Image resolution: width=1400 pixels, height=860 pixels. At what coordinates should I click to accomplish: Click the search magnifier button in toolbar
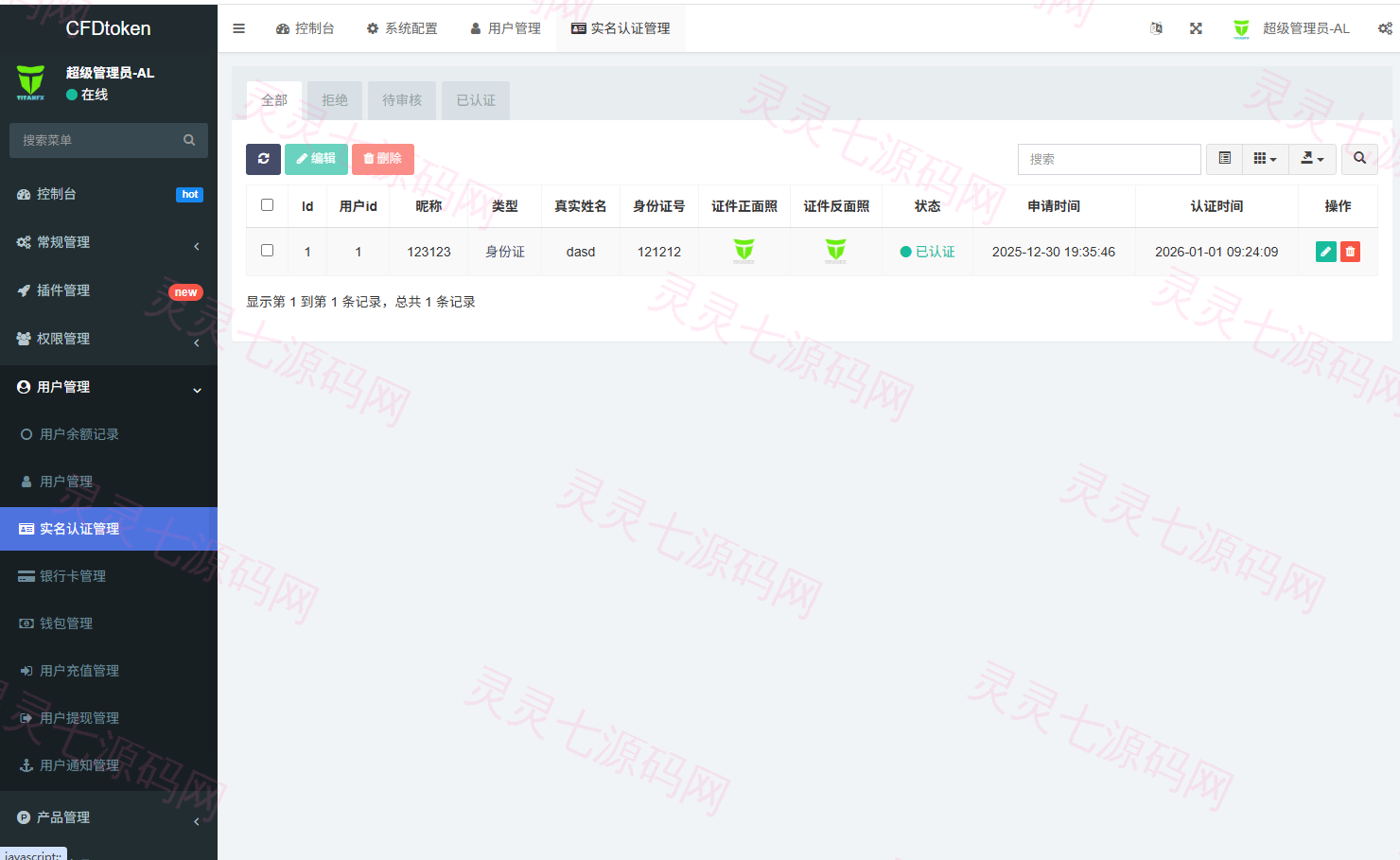(x=1359, y=159)
